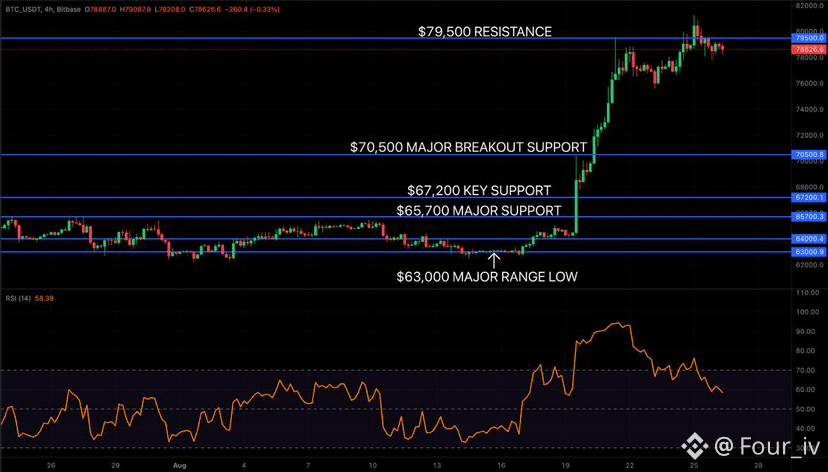Click the -260.4 (-0.33%) change readout
Screen dimensions: 828x472
[x=252, y=10]
